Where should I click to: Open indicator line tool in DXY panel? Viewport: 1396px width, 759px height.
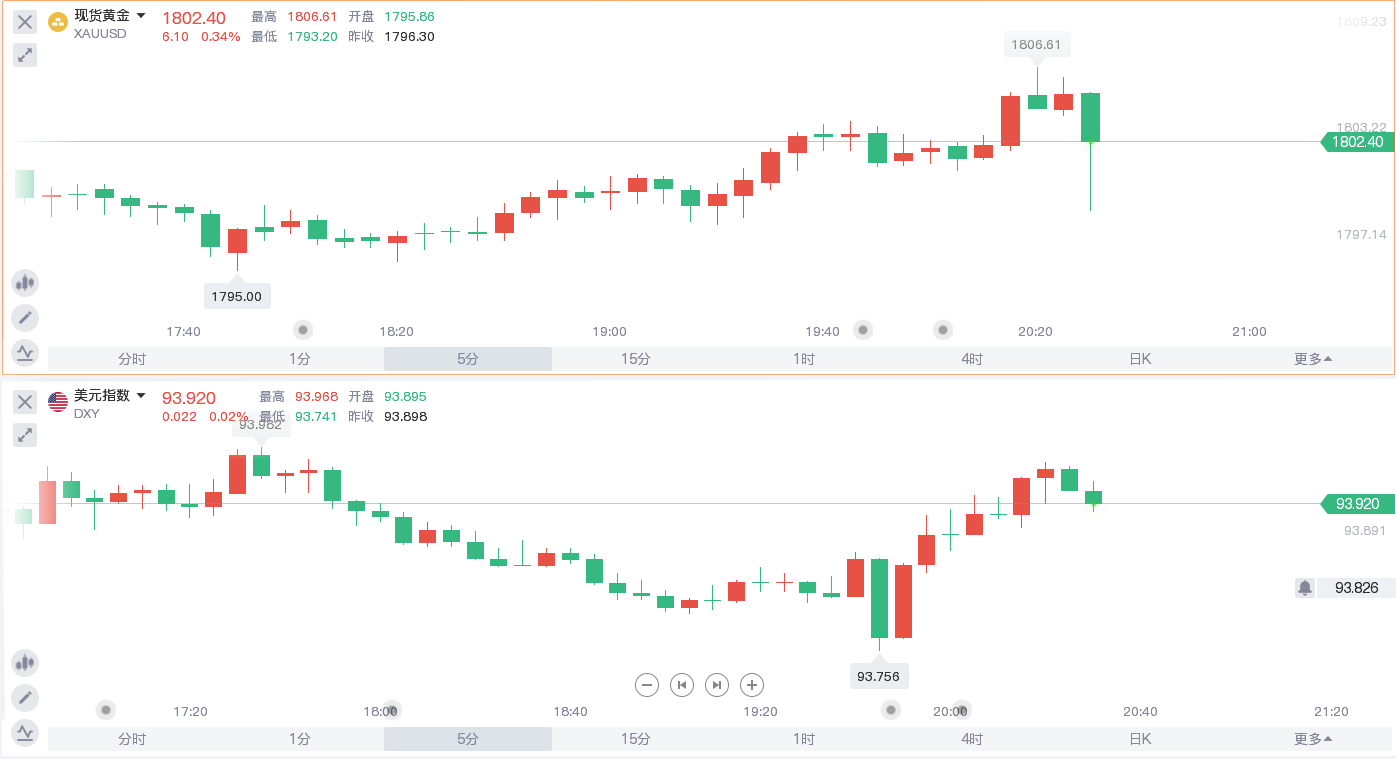(x=25, y=732)
